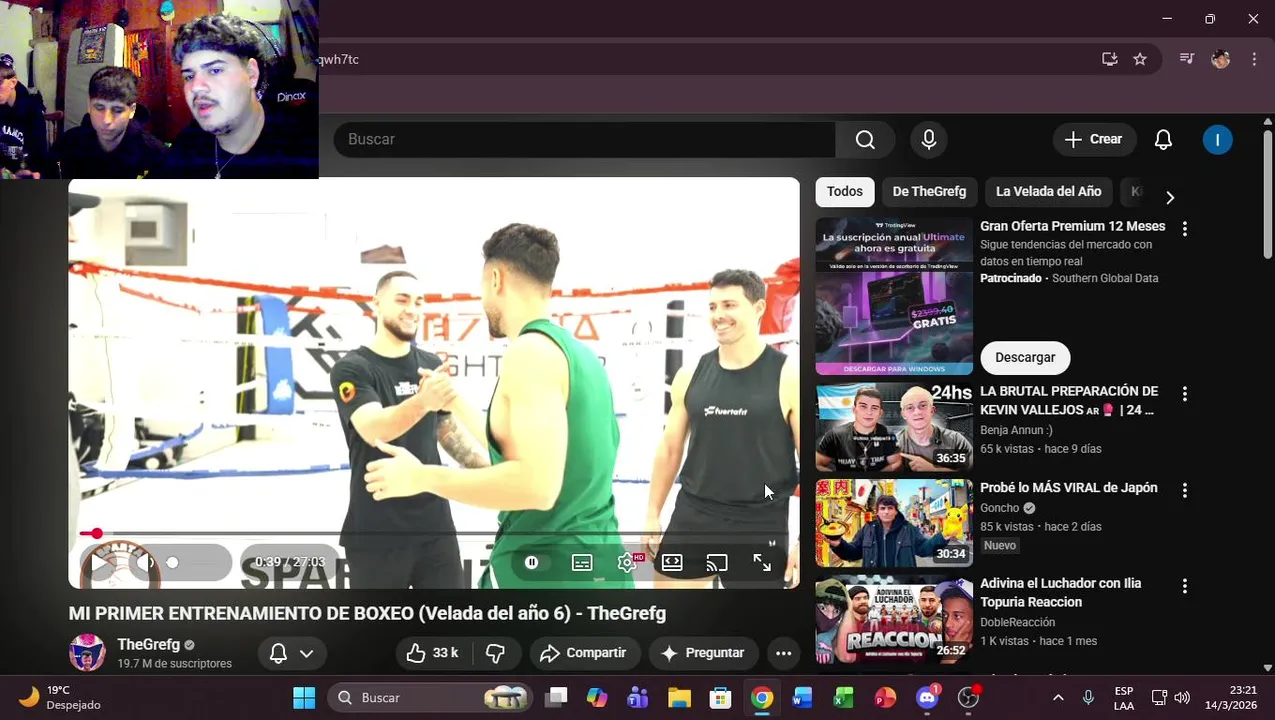Open the Japón video thumbnail
1275x720 pixels.
894,523
